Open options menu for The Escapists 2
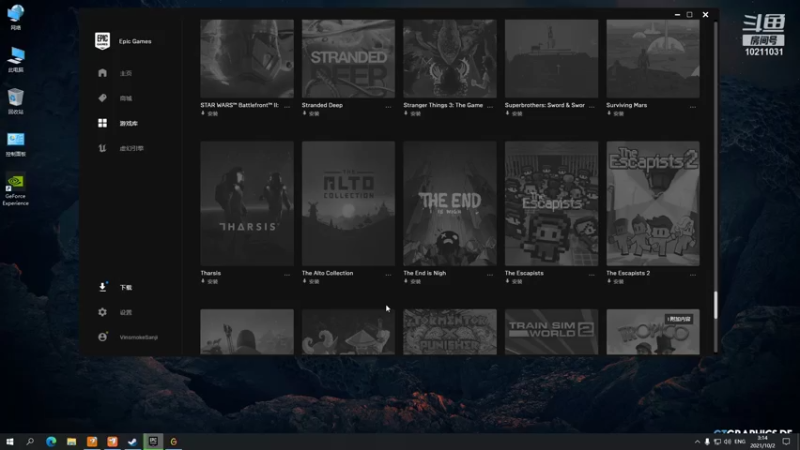 click(692, 274)
